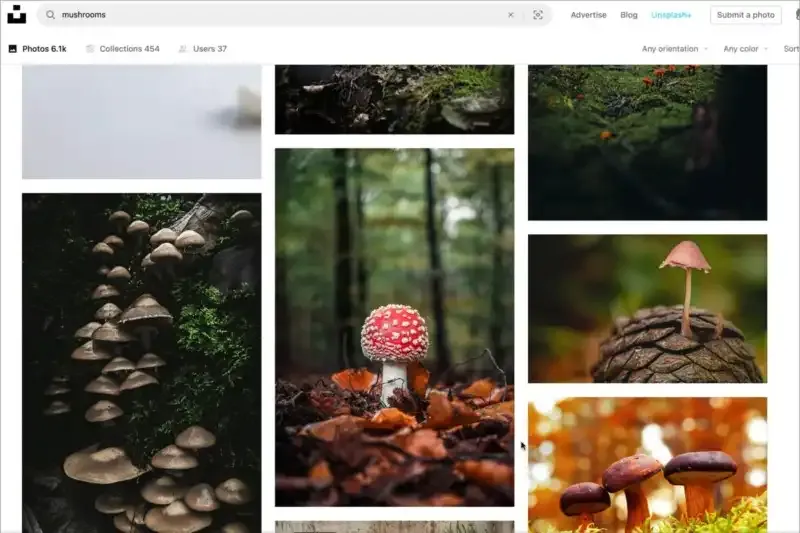Clear the mushrooms search text
This screenshot has width=800, height=533.
tap(511, 15)
